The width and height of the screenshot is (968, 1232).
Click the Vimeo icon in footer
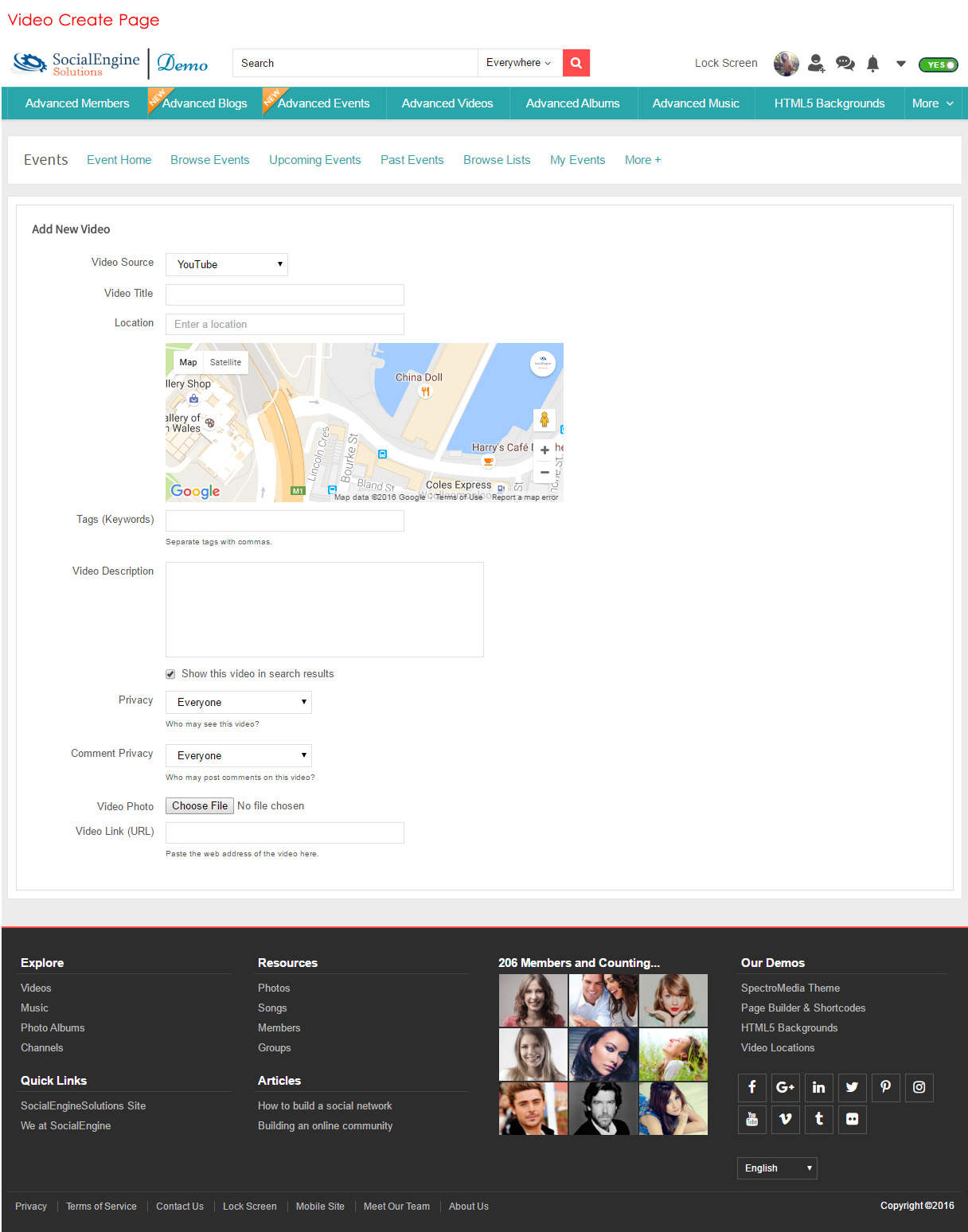785,1119
